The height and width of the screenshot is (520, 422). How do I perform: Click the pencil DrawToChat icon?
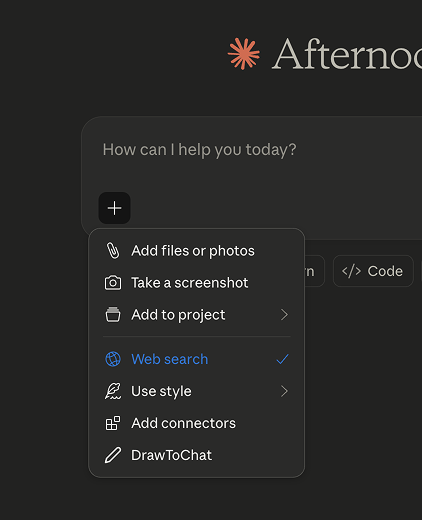pos(113,455)
